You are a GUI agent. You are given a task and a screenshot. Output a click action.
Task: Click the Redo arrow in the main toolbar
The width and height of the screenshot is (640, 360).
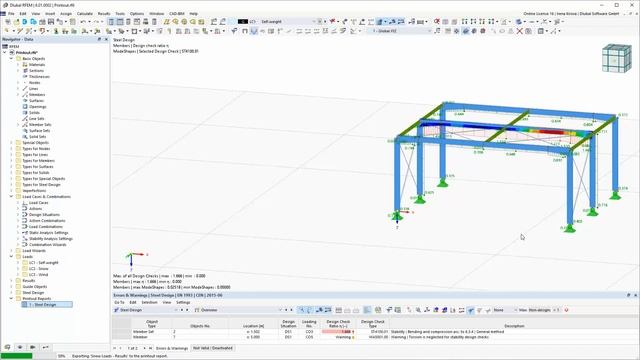(x=95, y=22)
